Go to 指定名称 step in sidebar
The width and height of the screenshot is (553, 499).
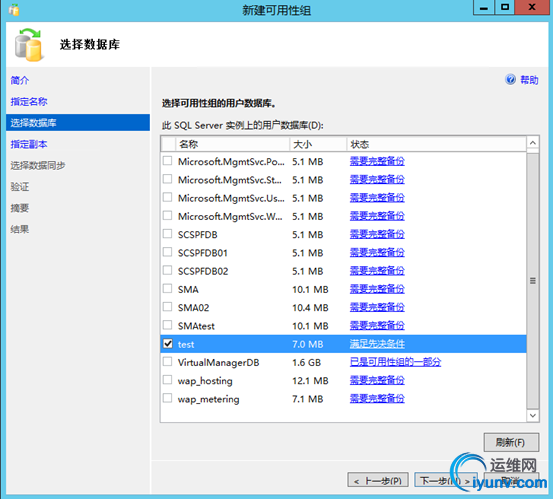29,102
